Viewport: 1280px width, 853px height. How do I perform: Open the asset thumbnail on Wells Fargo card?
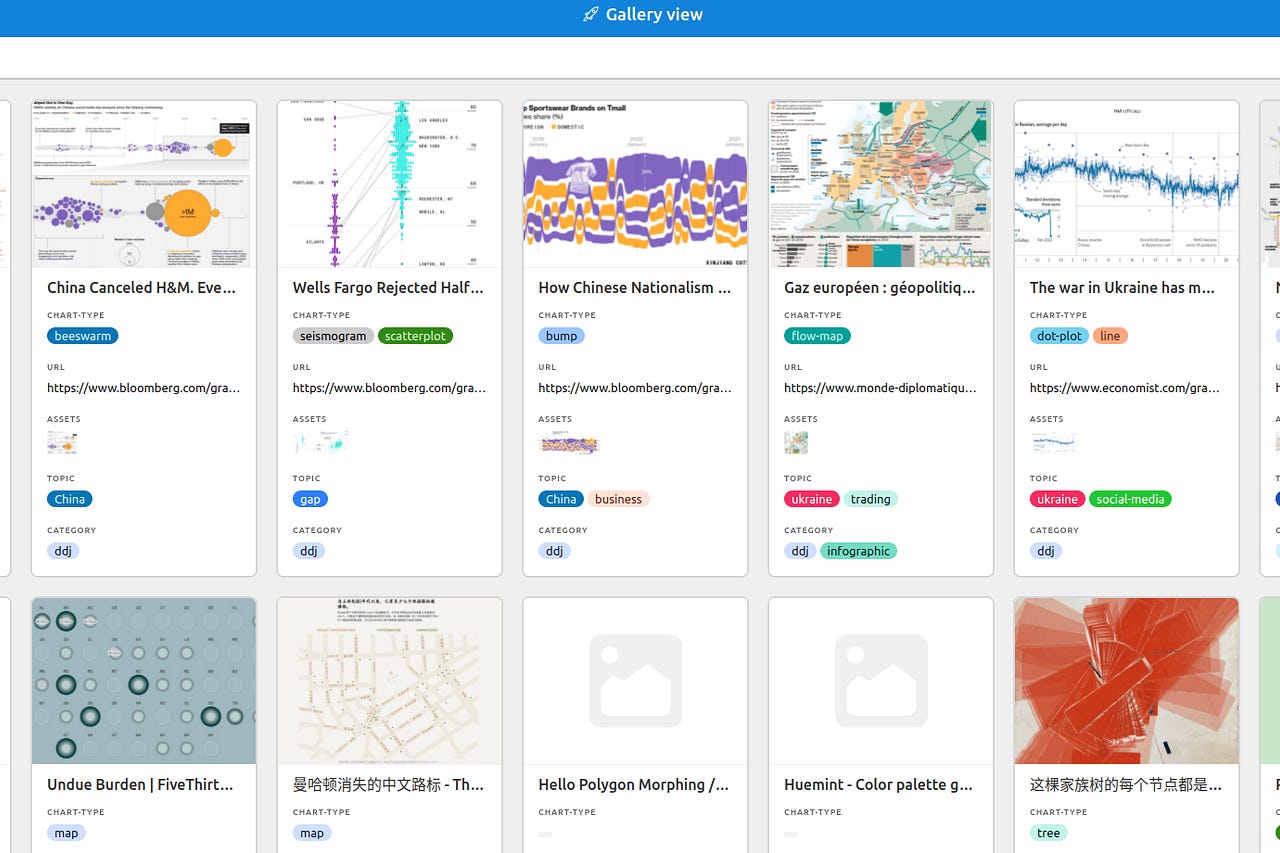(321, 443)
